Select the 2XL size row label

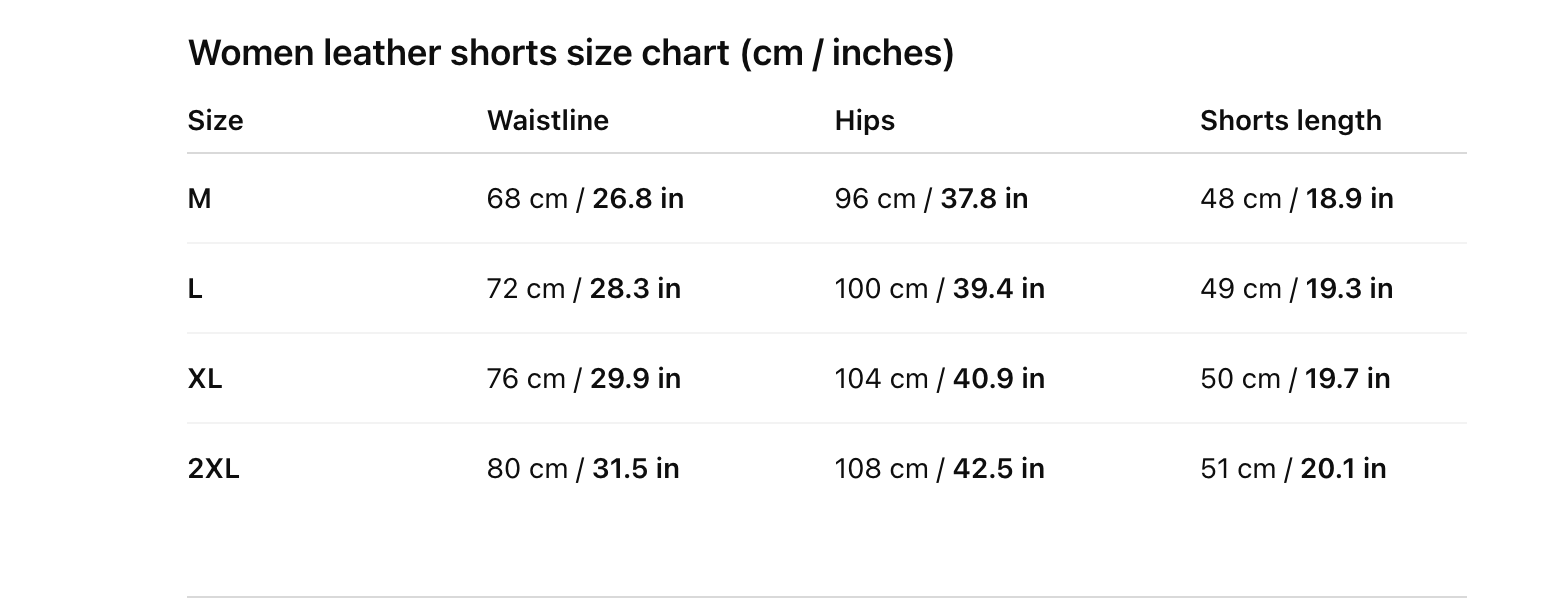(213, 469)
